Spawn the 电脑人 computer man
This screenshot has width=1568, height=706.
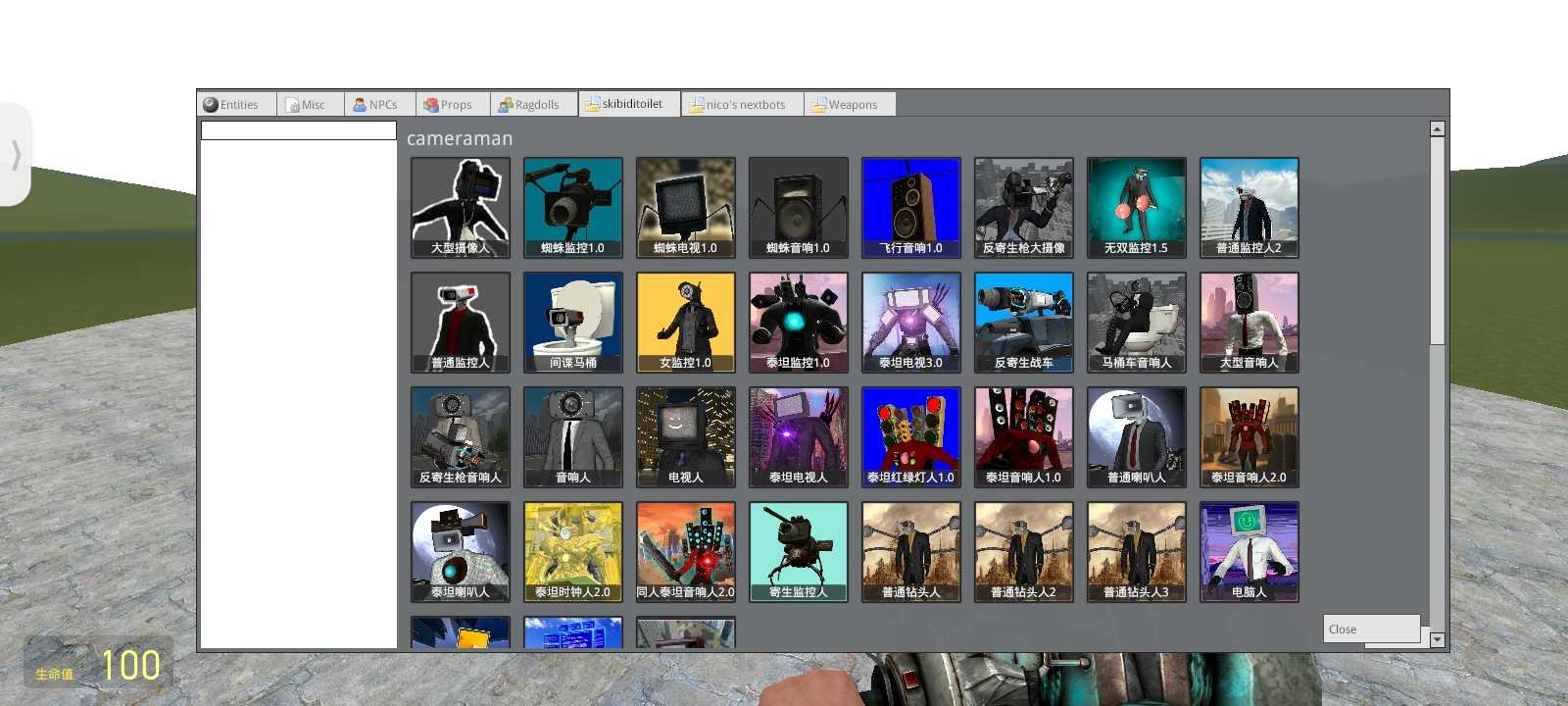tap(1249, 552)
